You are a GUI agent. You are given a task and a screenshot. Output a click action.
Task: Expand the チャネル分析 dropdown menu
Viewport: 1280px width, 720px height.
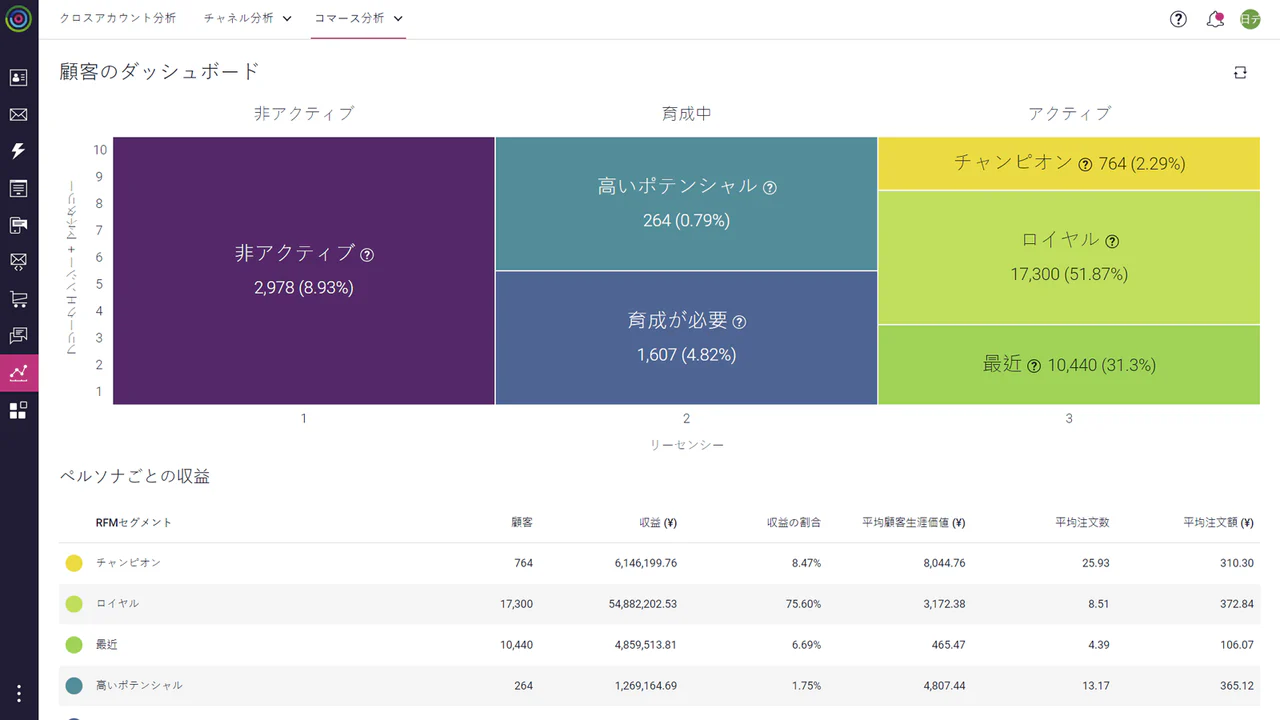[x=248, y=19]
